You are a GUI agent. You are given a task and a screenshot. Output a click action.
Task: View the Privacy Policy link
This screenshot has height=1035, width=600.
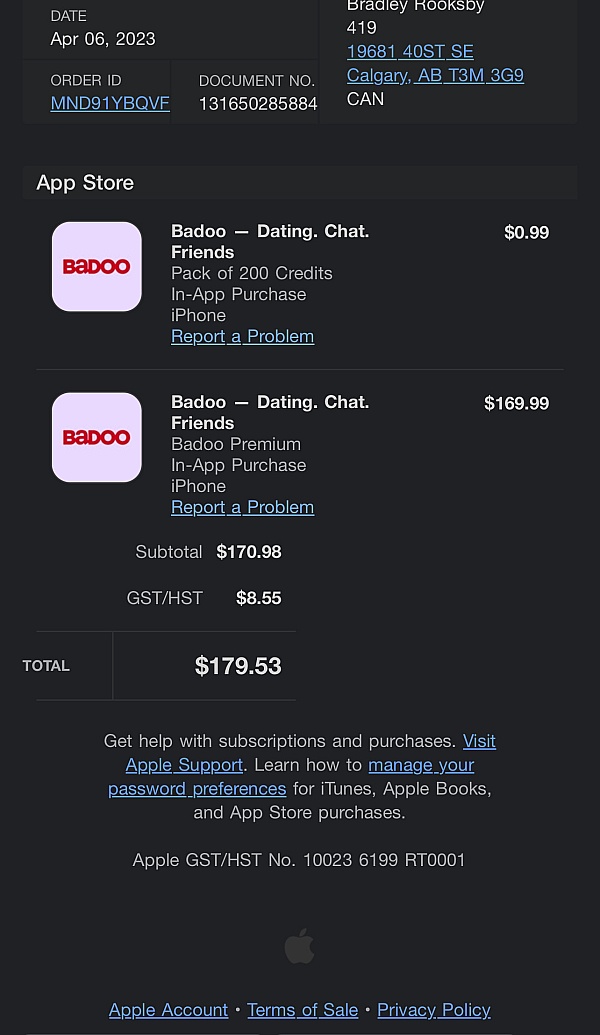coord(433,1010)
